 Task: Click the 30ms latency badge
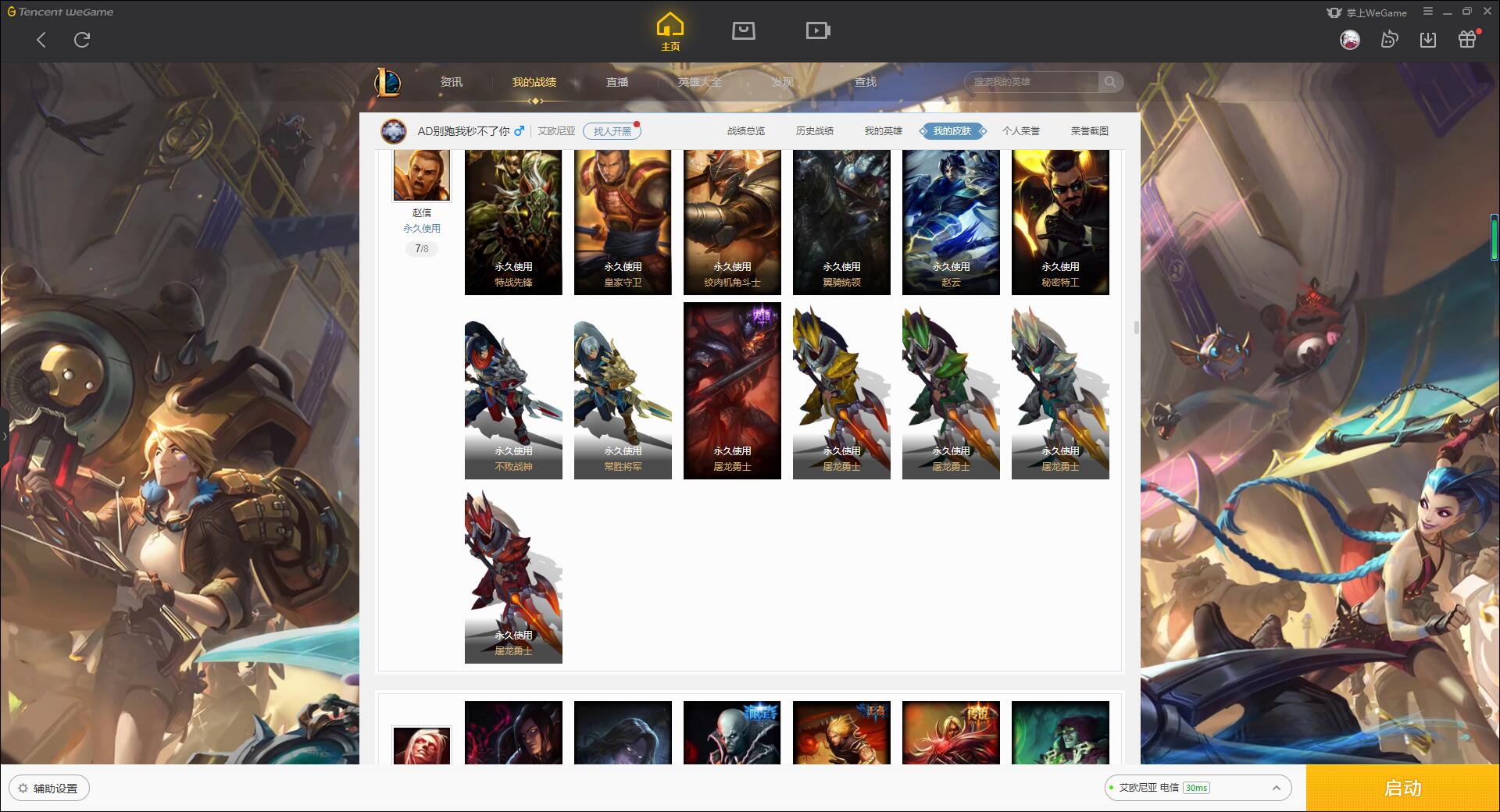click(1196, 788)
